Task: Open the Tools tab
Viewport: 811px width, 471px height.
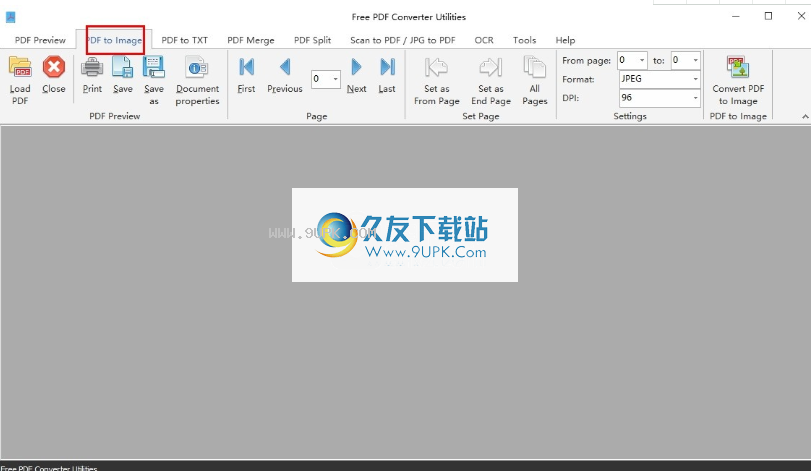Action: click(524, 40)
